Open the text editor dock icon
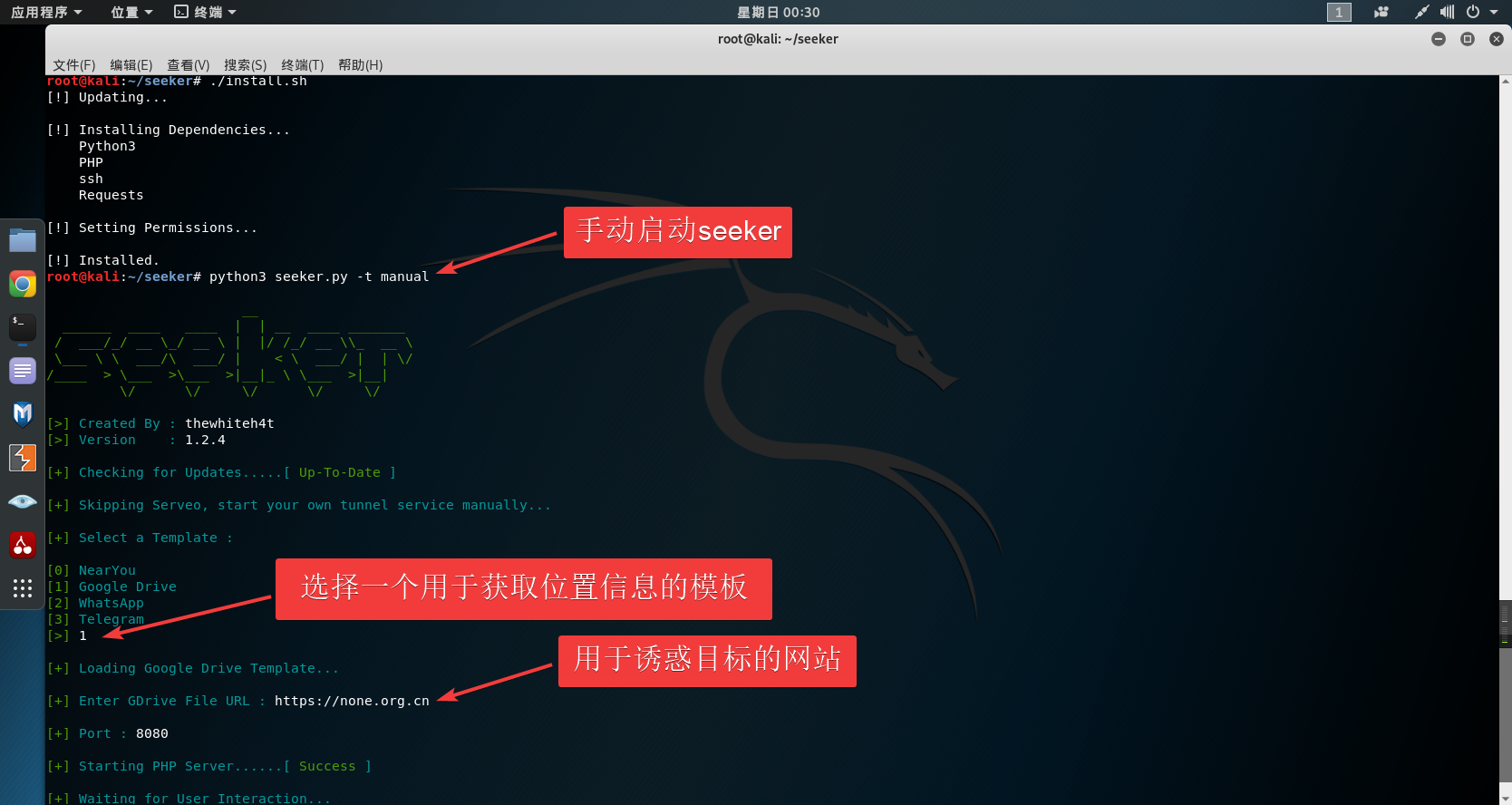 [23, 371]
